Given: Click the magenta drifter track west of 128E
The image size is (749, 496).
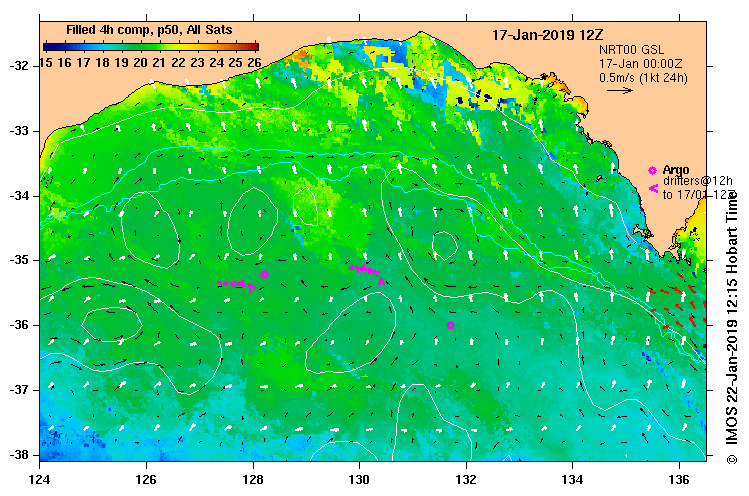Looking at the screenshot, I should 236,284.
